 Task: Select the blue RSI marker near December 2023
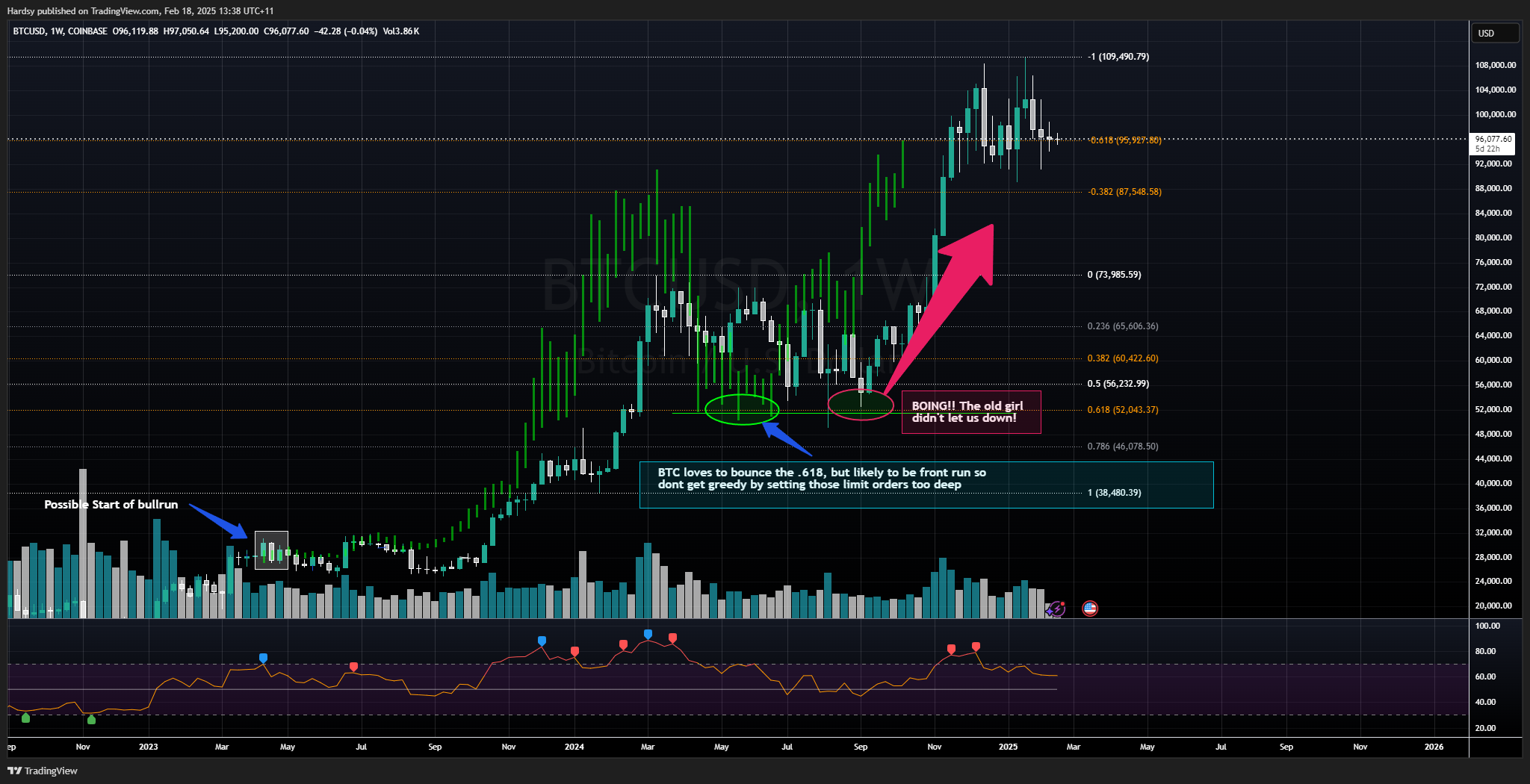click(542, 641)
